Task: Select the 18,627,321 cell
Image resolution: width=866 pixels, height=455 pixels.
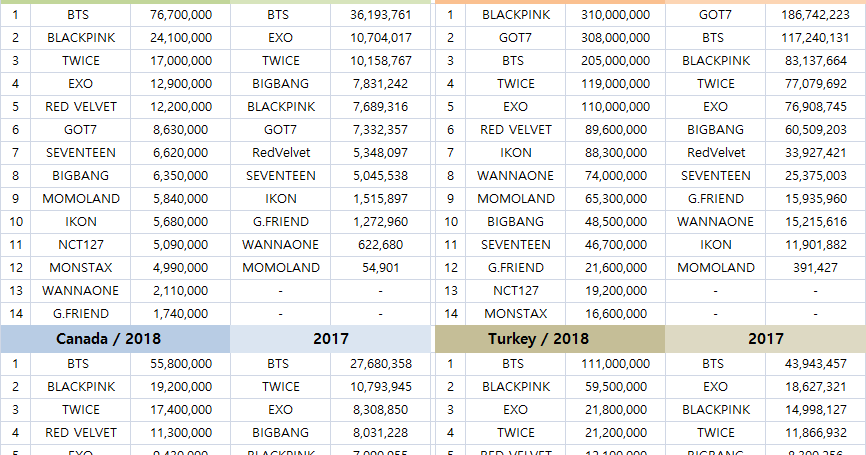Action: click(816, 388)
